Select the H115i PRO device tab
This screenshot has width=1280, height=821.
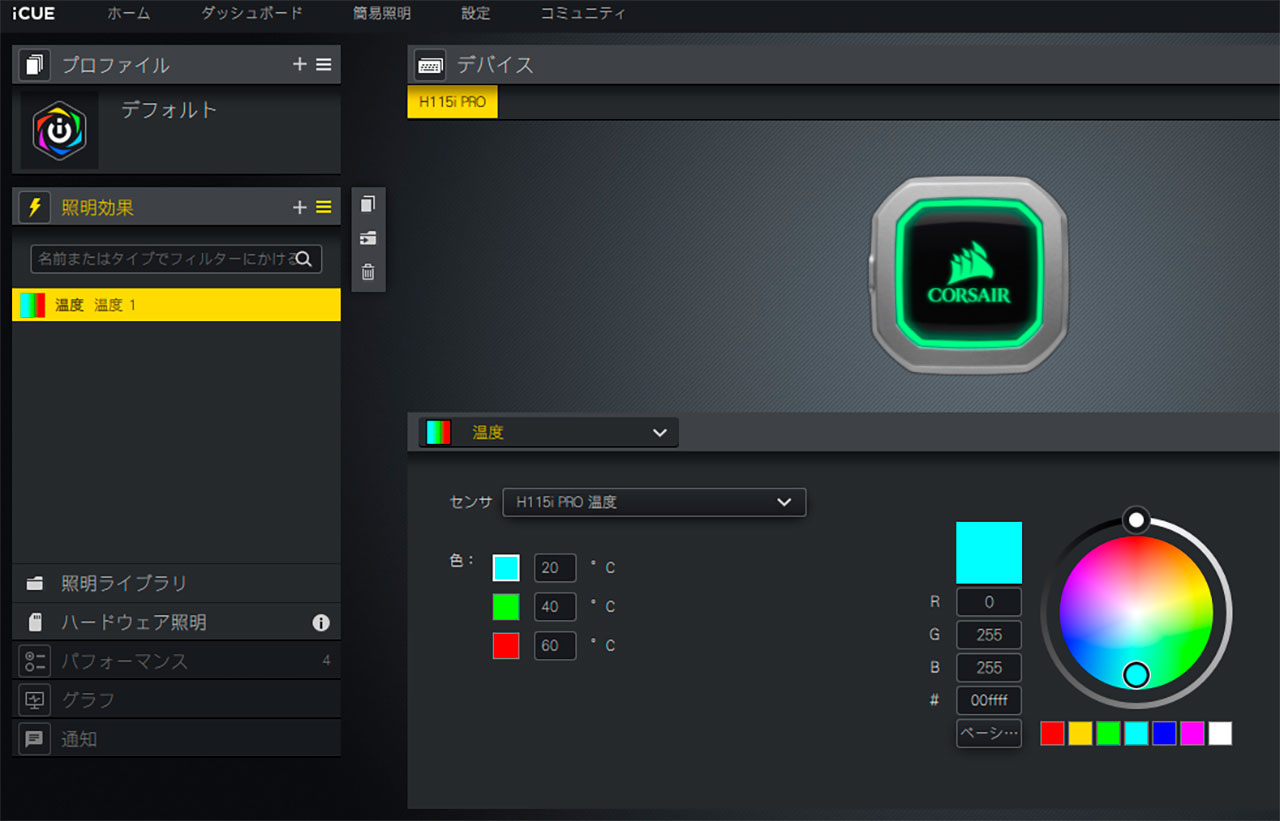452,102
